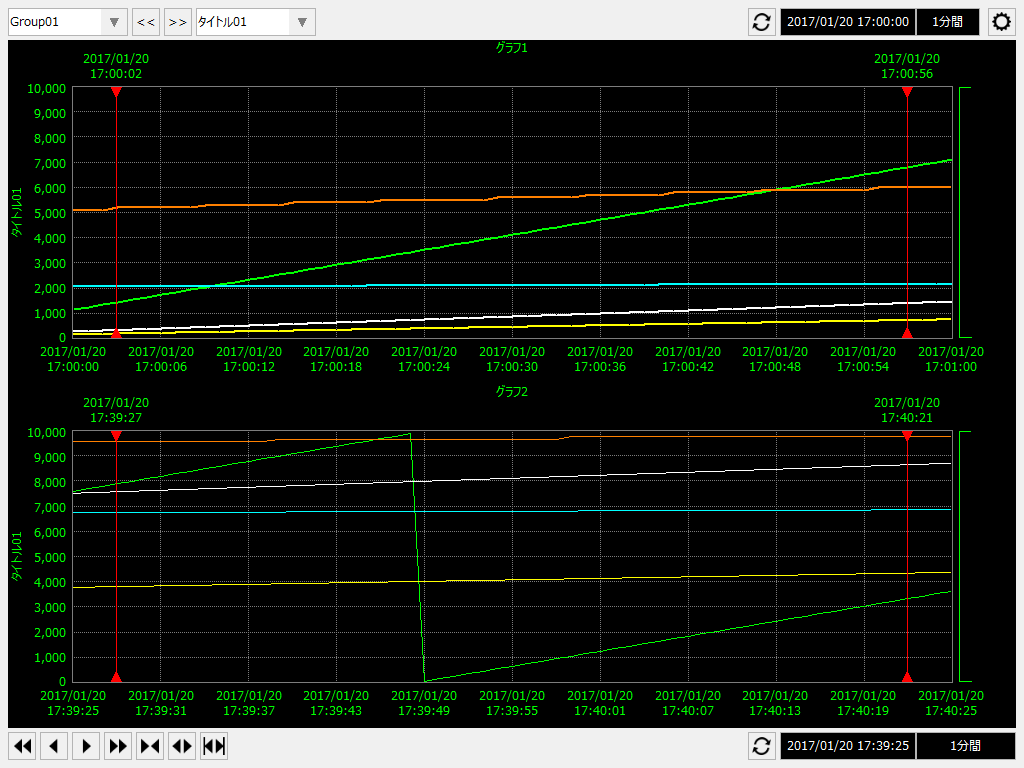Click the jump-to-end navigation icon
Viewport: 1024px width, 768px height.
coord(214,746)
